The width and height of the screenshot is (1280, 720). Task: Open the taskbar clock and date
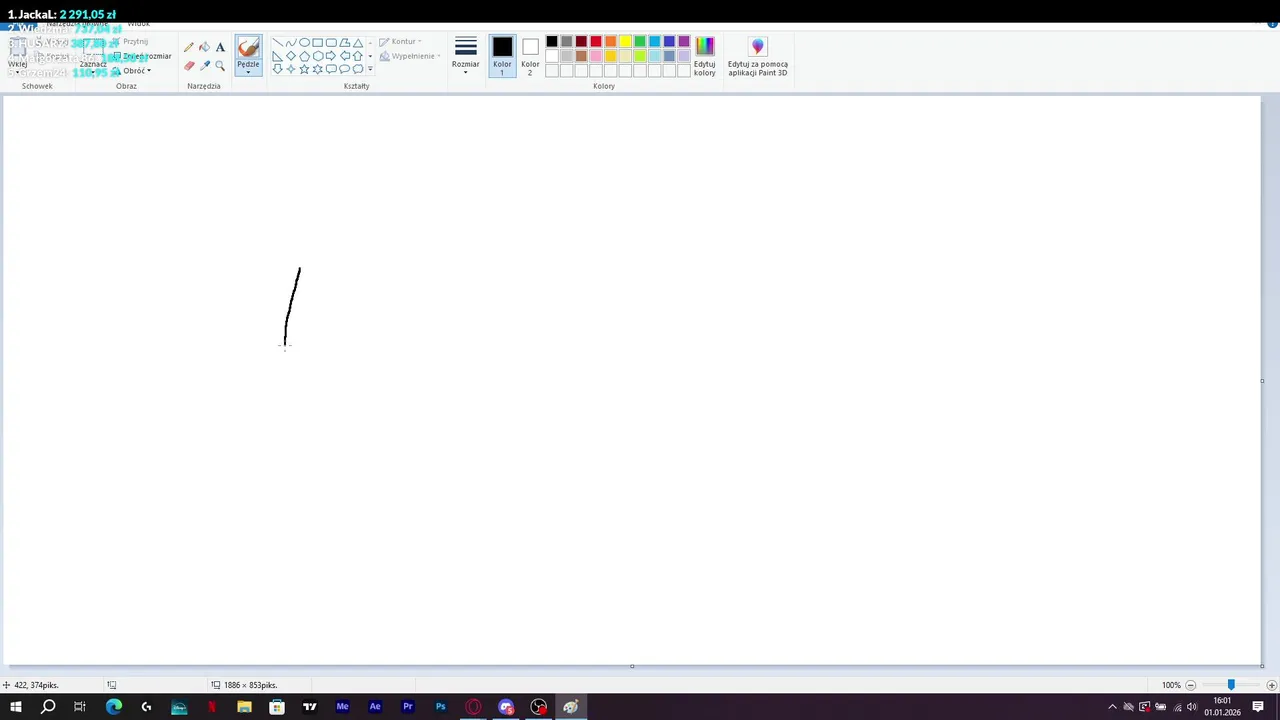[1222, 707]
